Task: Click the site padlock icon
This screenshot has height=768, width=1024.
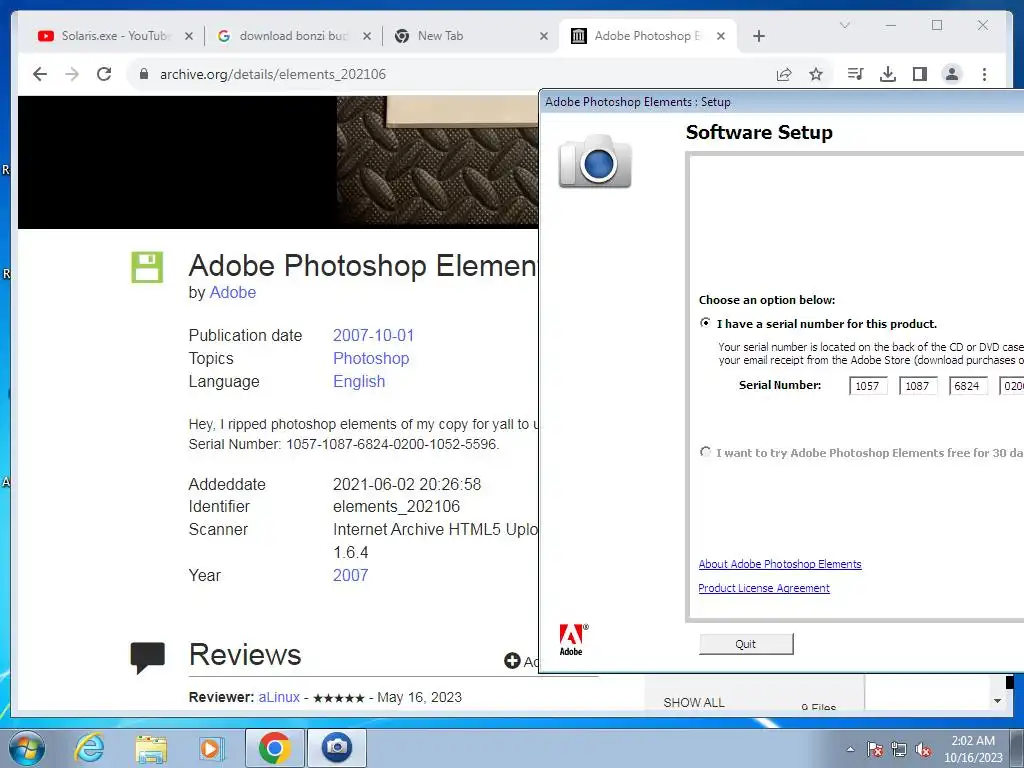Action: click(x=144, y=74)
